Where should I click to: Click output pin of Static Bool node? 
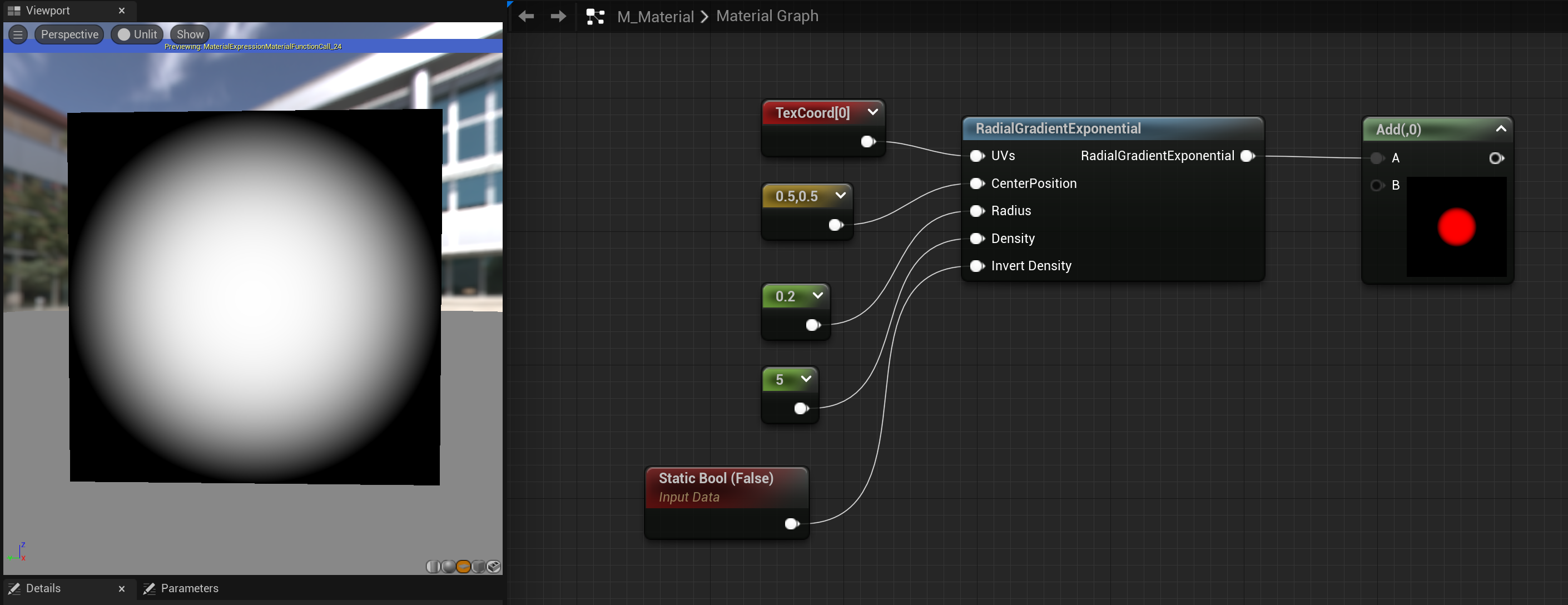point(791,523)
